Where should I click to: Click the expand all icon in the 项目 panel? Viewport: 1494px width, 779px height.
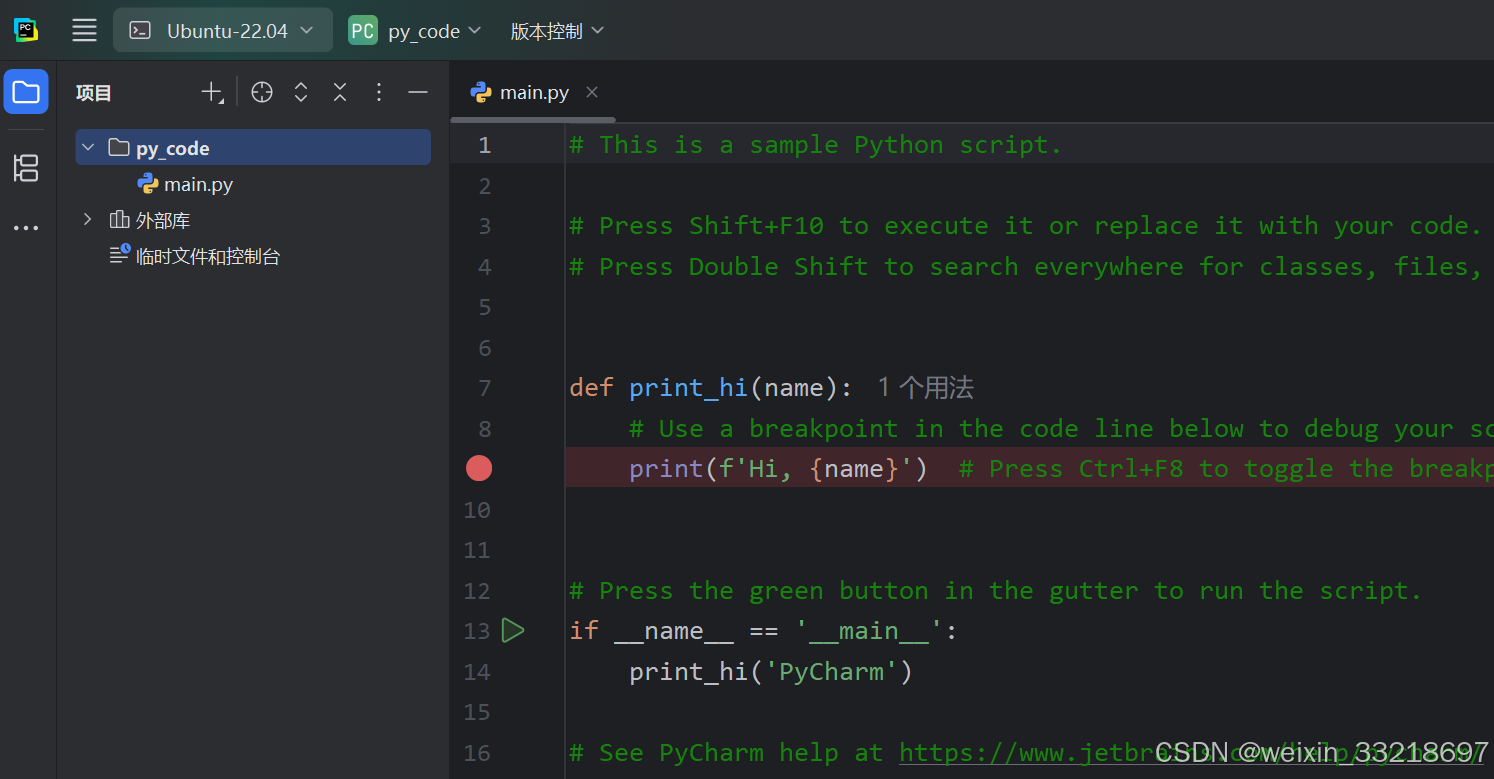point(301,92)
